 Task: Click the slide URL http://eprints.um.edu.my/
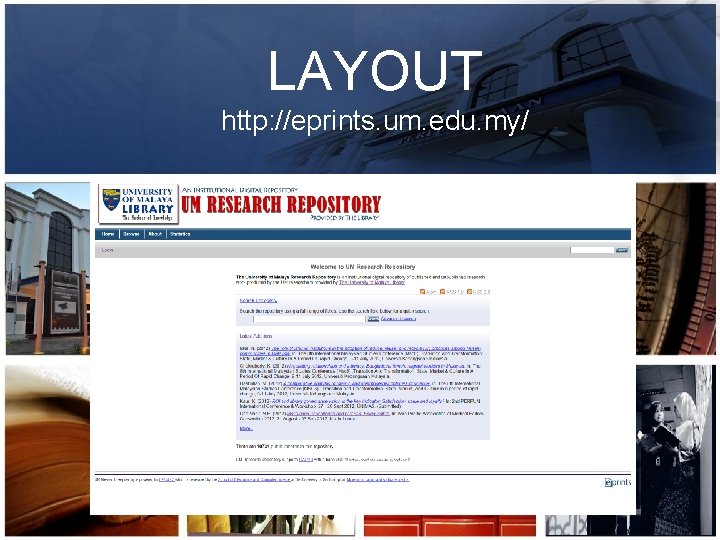point(375,121)
